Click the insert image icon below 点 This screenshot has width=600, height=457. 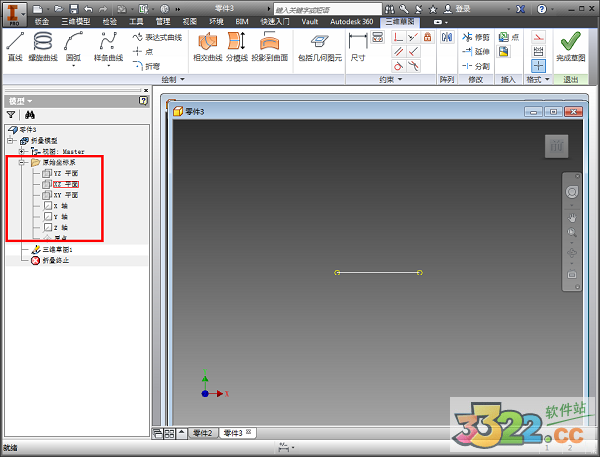click(504, 51)
